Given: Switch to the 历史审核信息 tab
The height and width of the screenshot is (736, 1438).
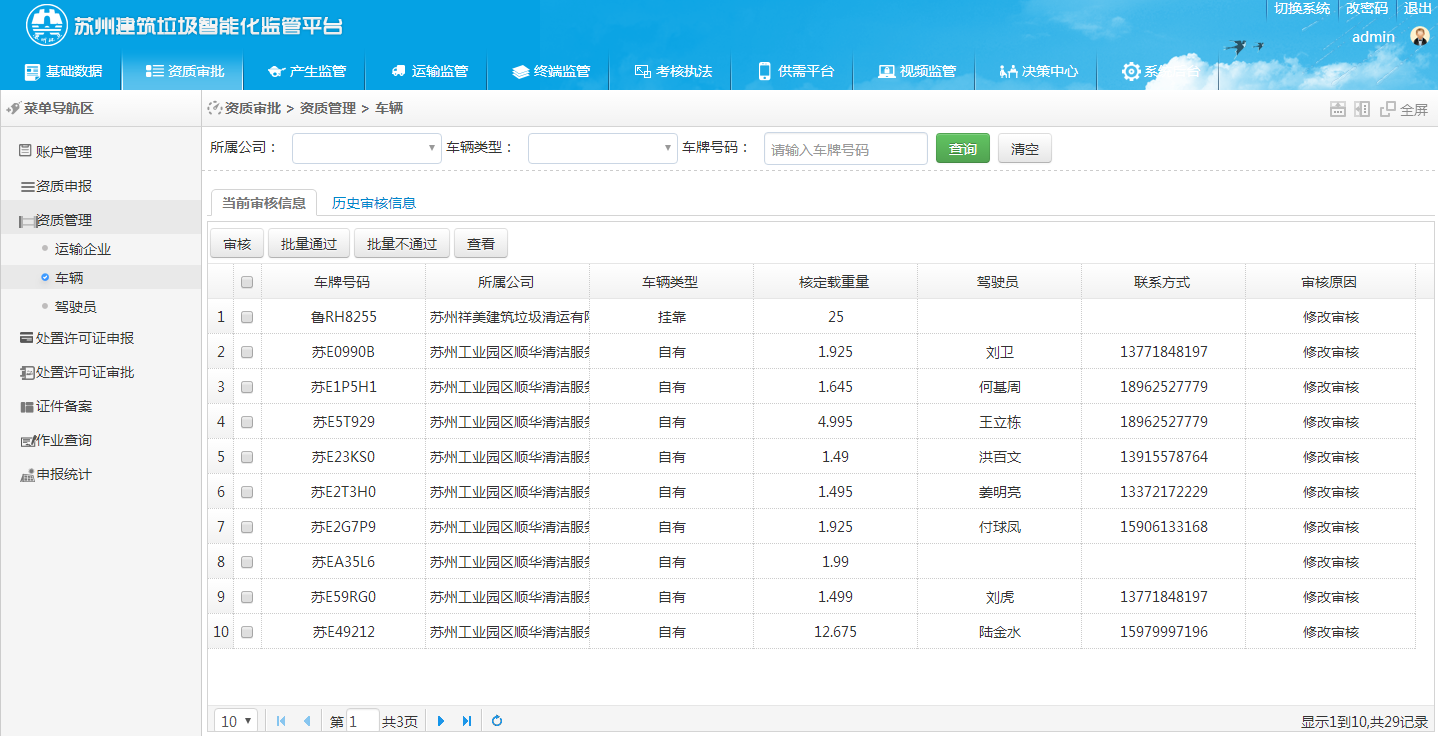Looking at the screenshot, I should 374,203.
